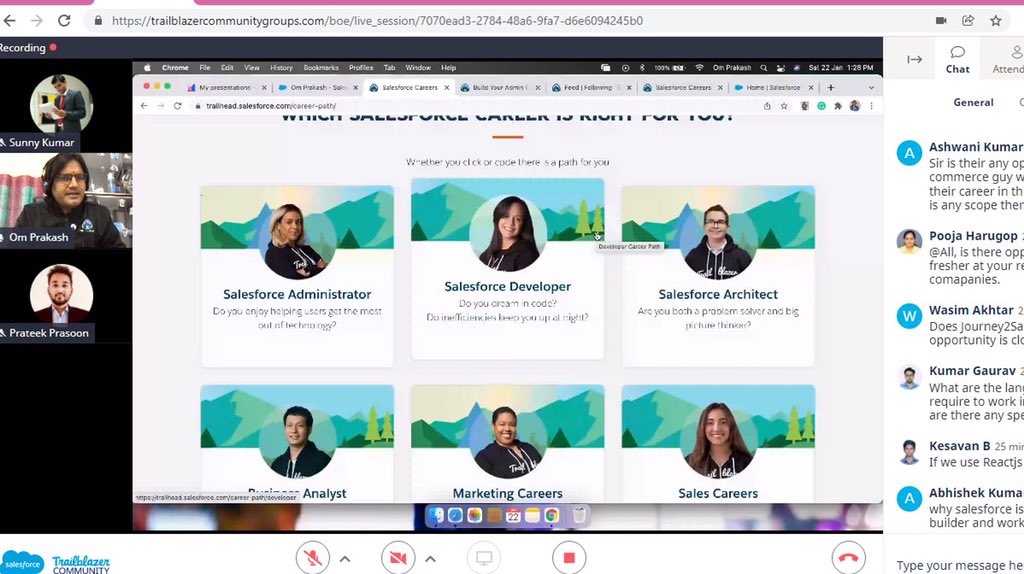The width and height of the screenshot is (1024, 574).
Task: Collapse the chat side panel arrow
Action: tap(914, 59)
